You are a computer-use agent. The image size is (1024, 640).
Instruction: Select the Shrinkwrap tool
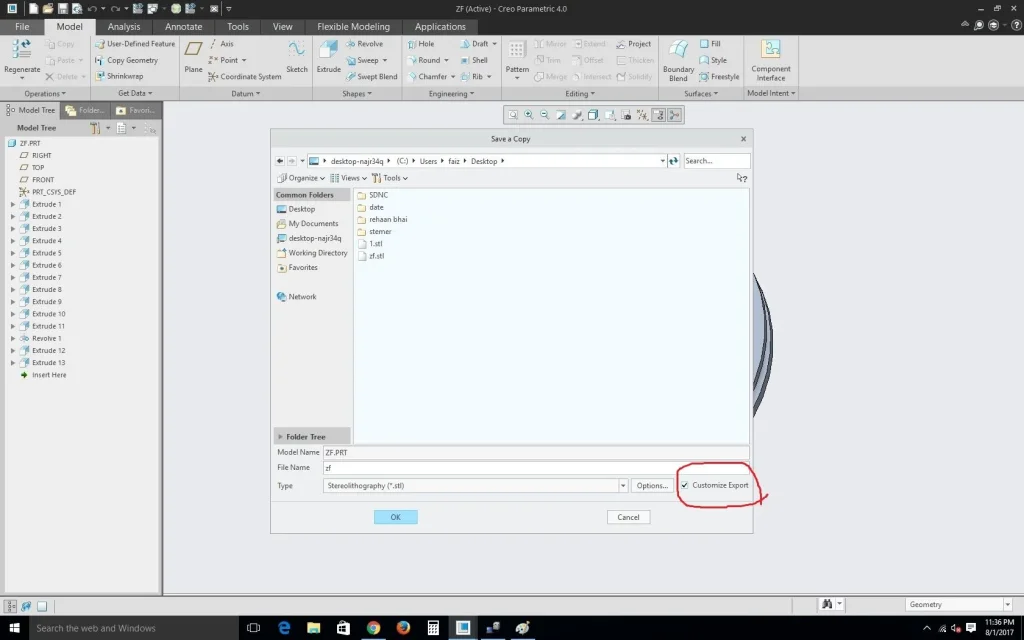point(120,76)
